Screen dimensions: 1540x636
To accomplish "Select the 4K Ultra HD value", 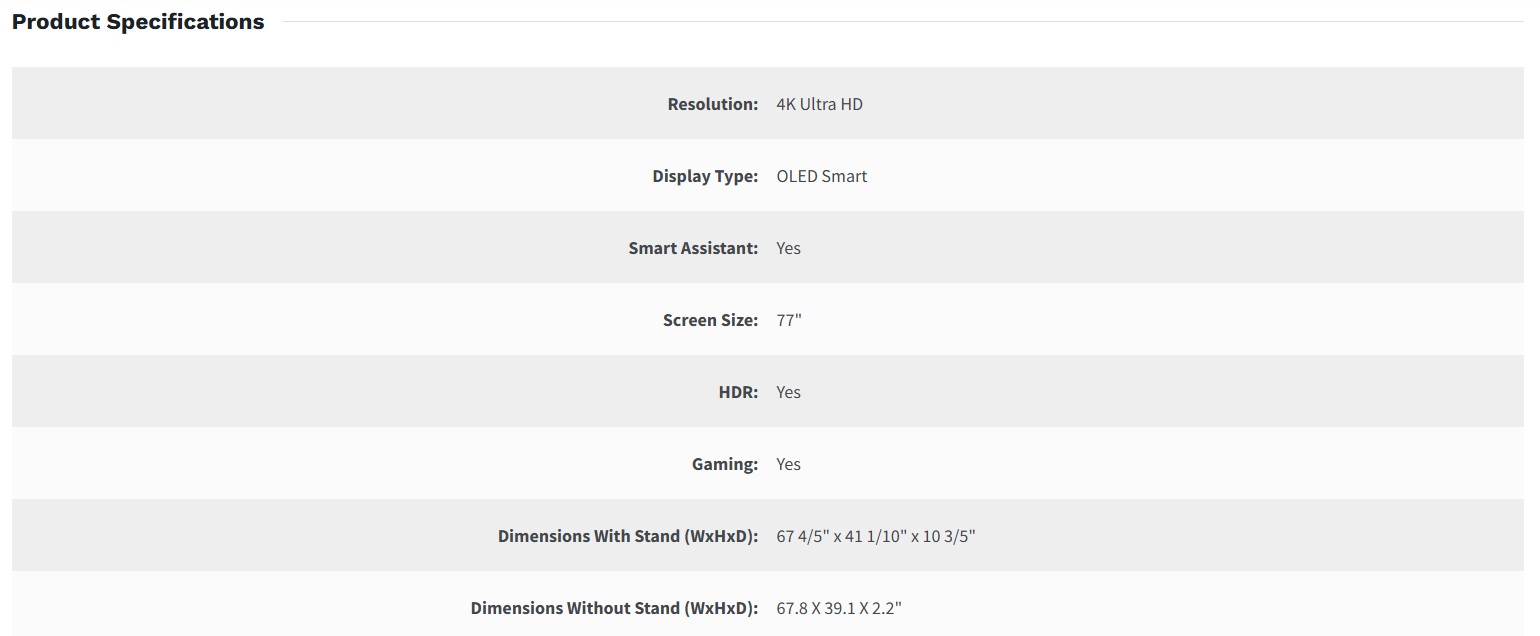I will [x=819, y=104].
